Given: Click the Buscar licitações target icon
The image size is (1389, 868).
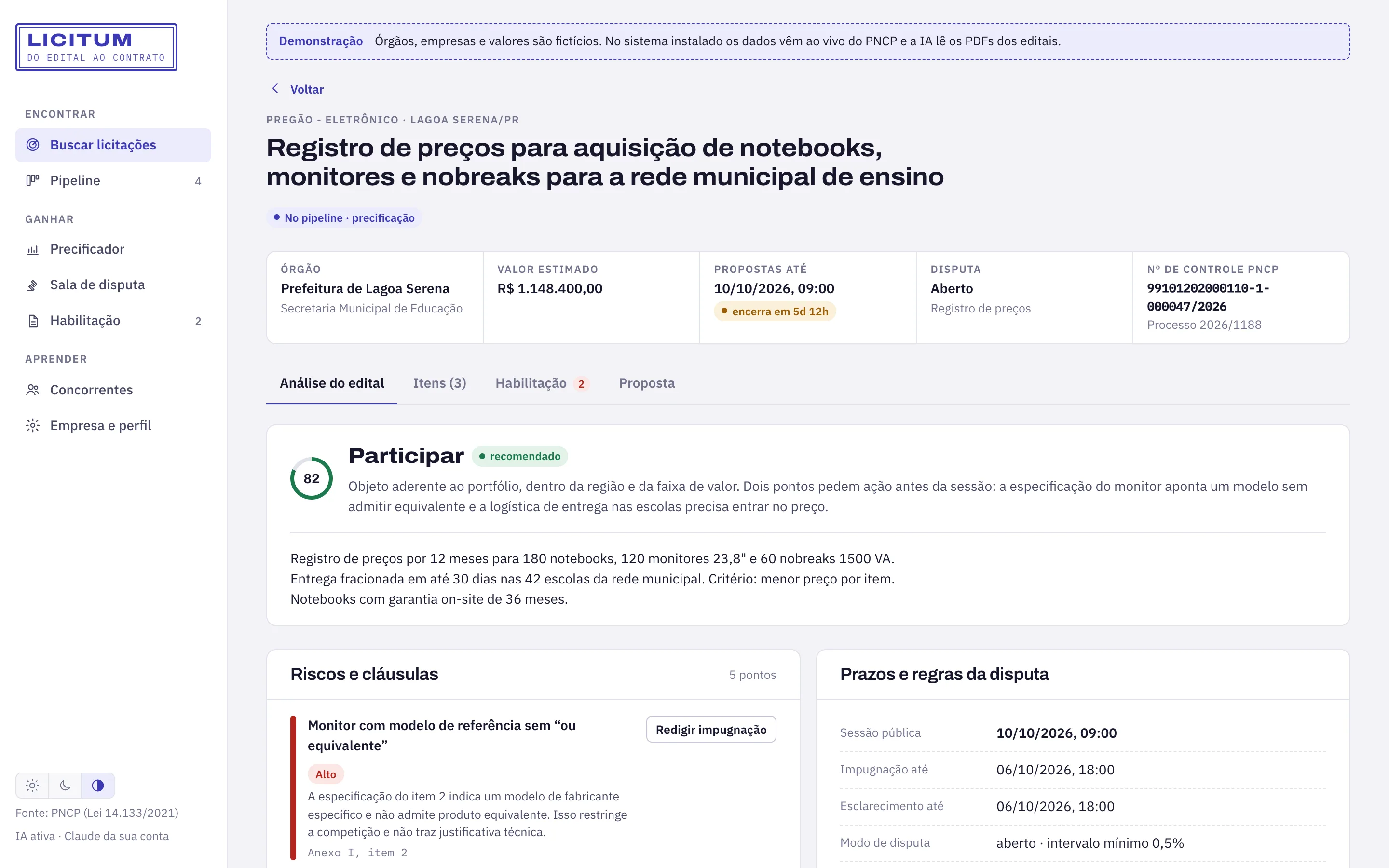Looking at the screenshot, I should tap(33, 145).
